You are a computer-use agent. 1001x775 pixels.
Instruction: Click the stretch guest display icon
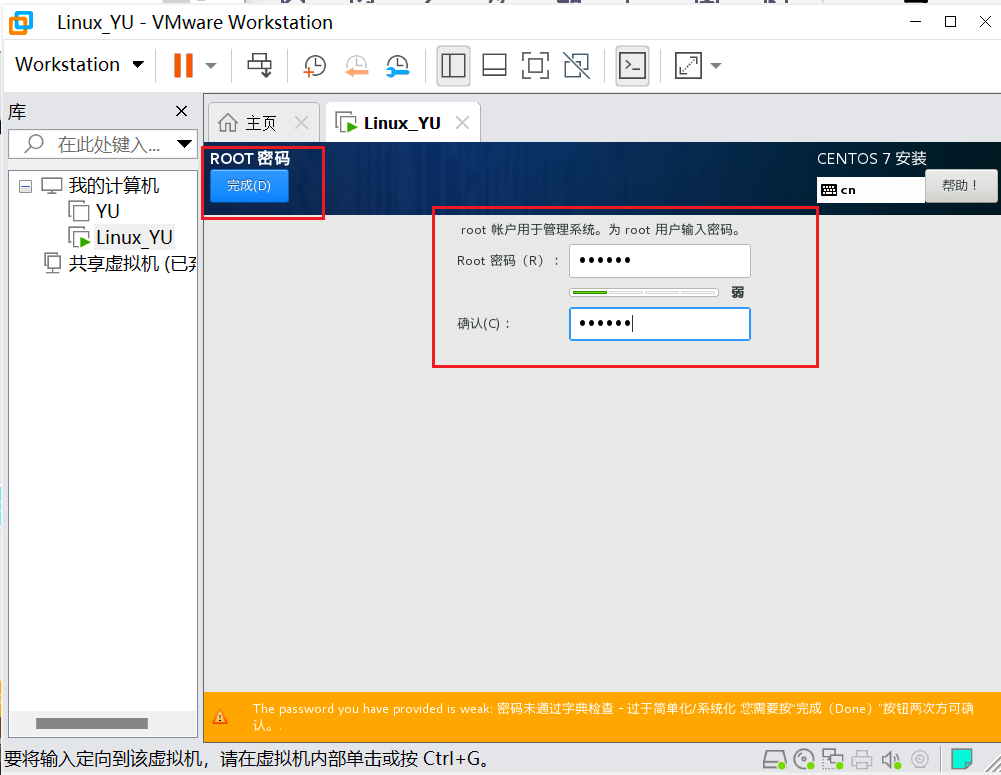click(688, 65)
